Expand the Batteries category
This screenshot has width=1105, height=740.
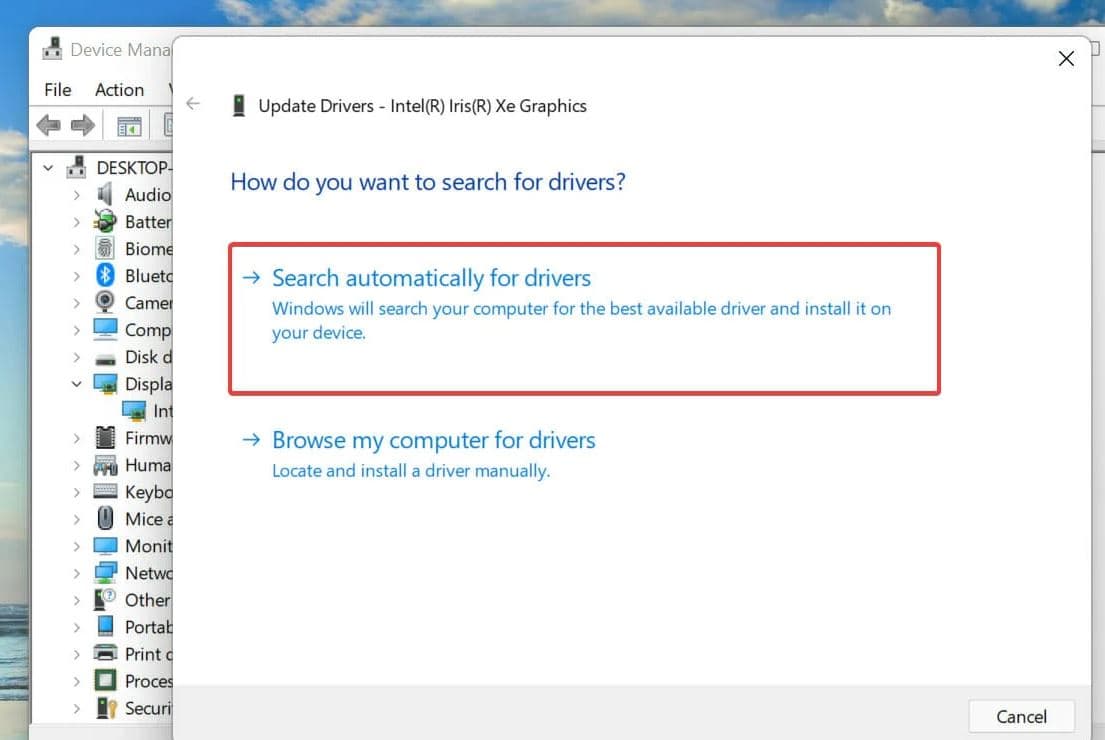pos(76,222)
